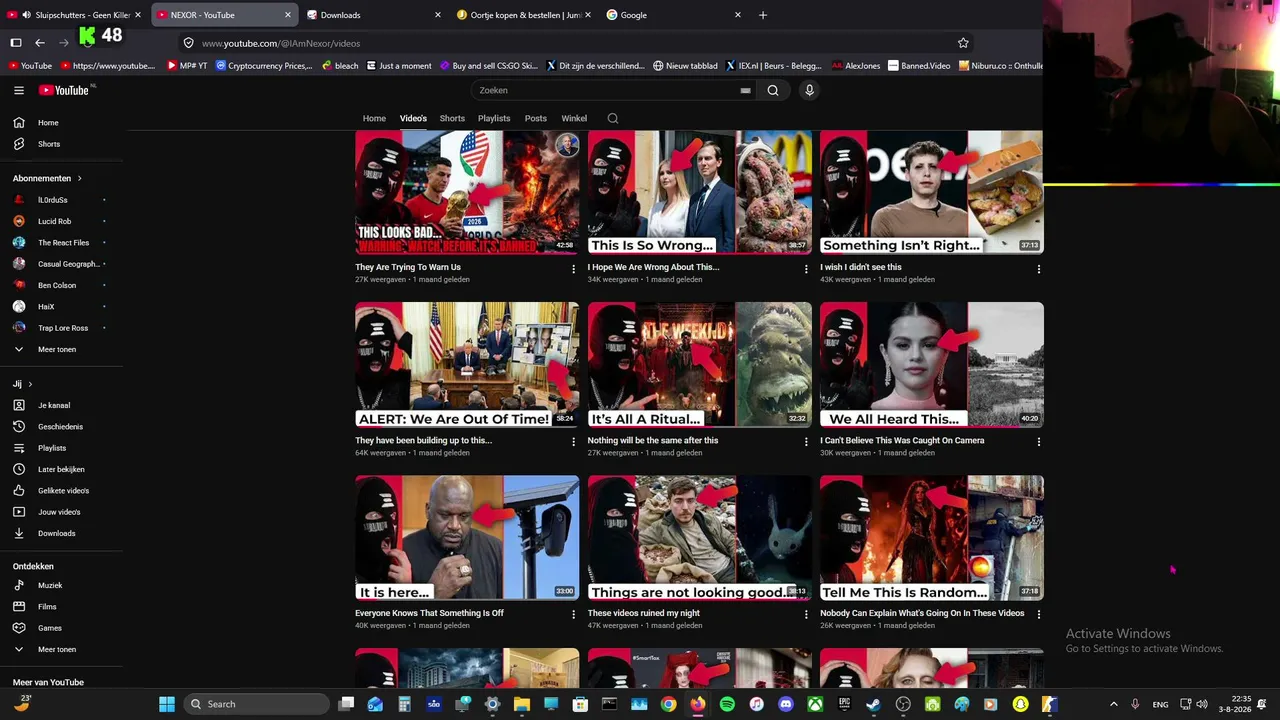This screenshot has width=1280, height=720.
Task: Switch to the Downloads browser tab
Action: click(x=372, y=15)
